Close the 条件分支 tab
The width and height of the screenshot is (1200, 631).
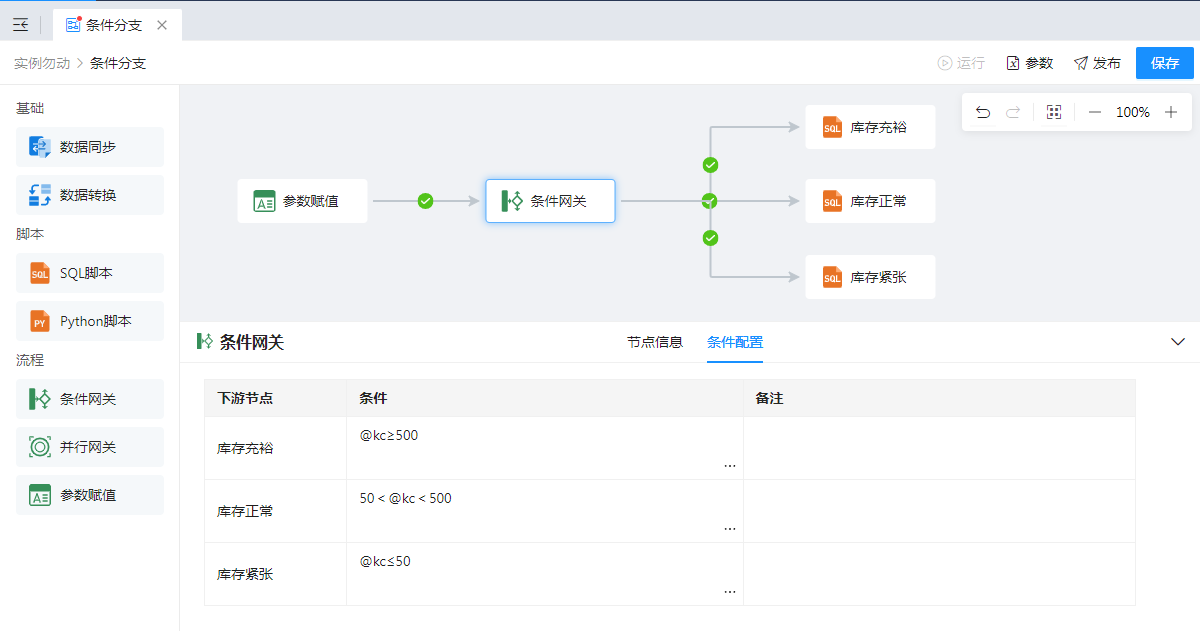pos(162,25)
